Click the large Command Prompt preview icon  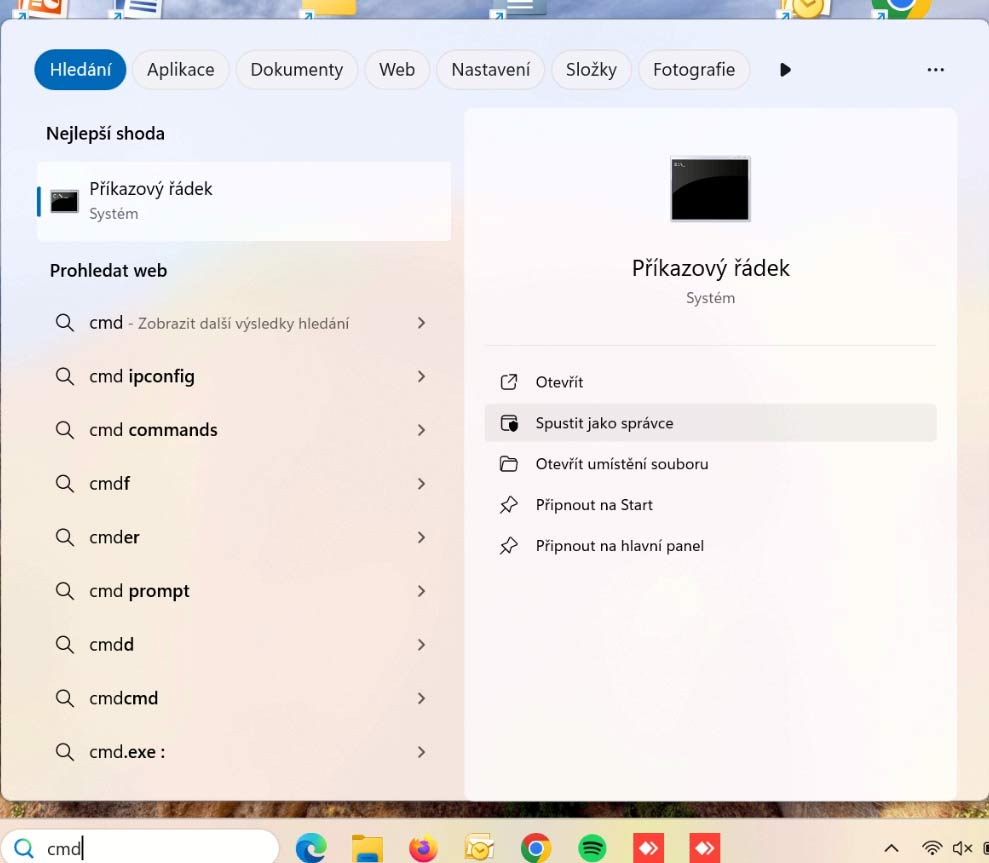[710, 189]
